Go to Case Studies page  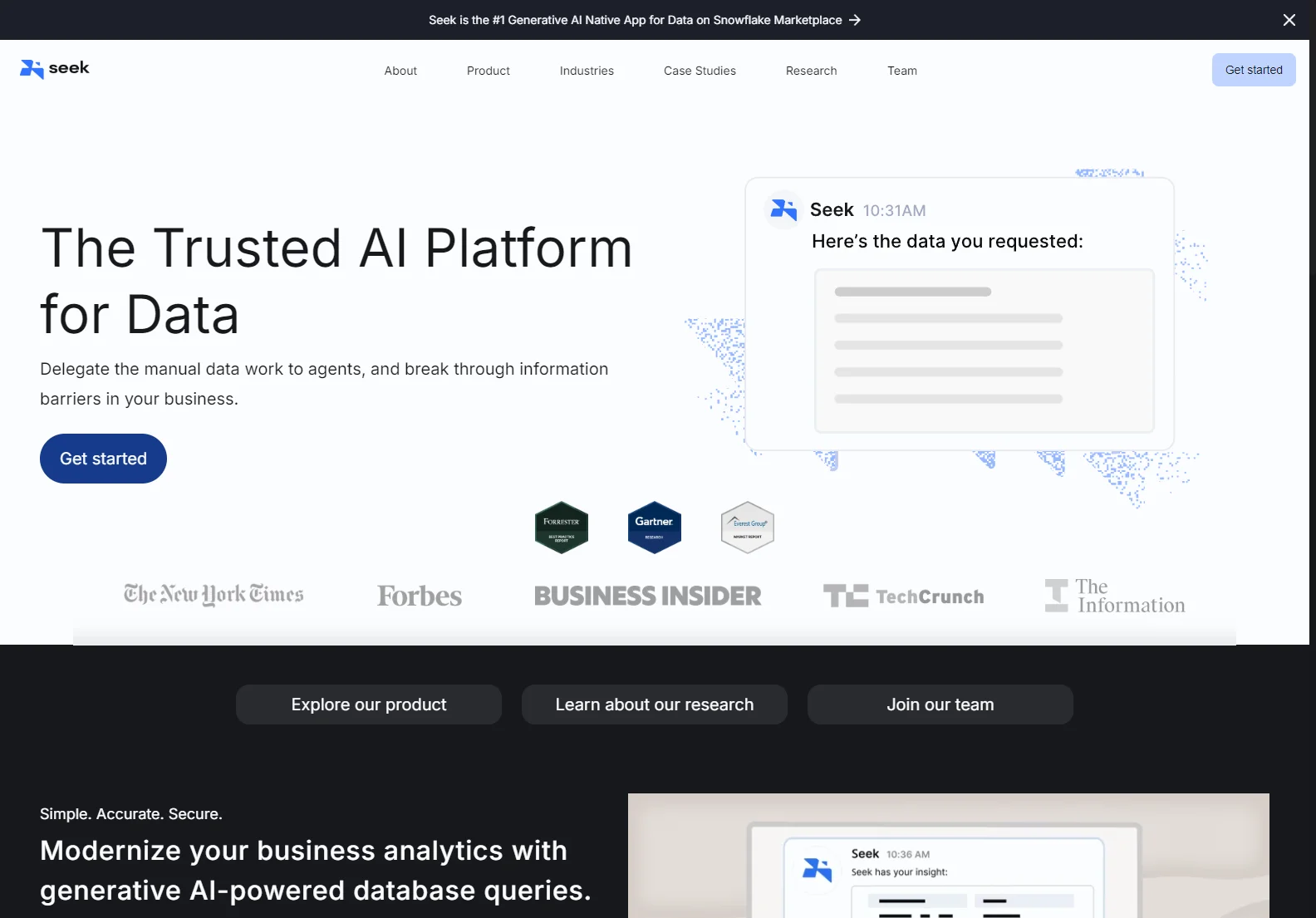coord(700,71)
